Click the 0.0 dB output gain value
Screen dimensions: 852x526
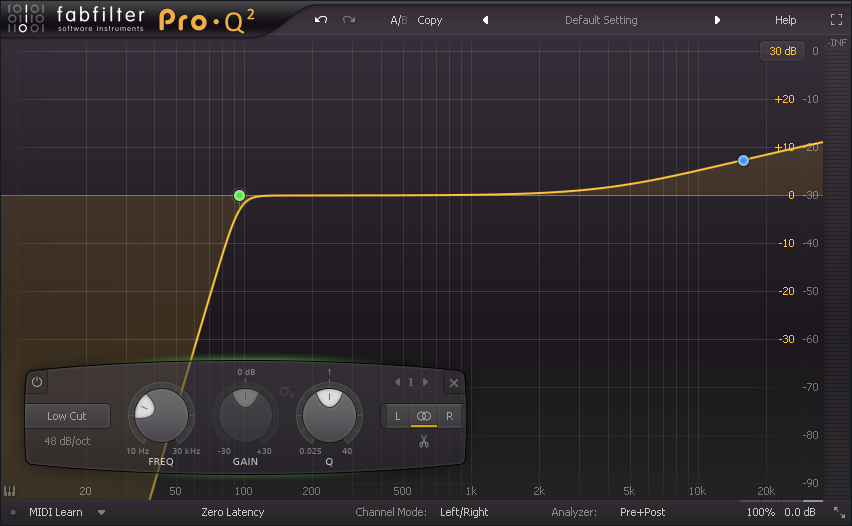pyautogui.click(x=800, y=512)
